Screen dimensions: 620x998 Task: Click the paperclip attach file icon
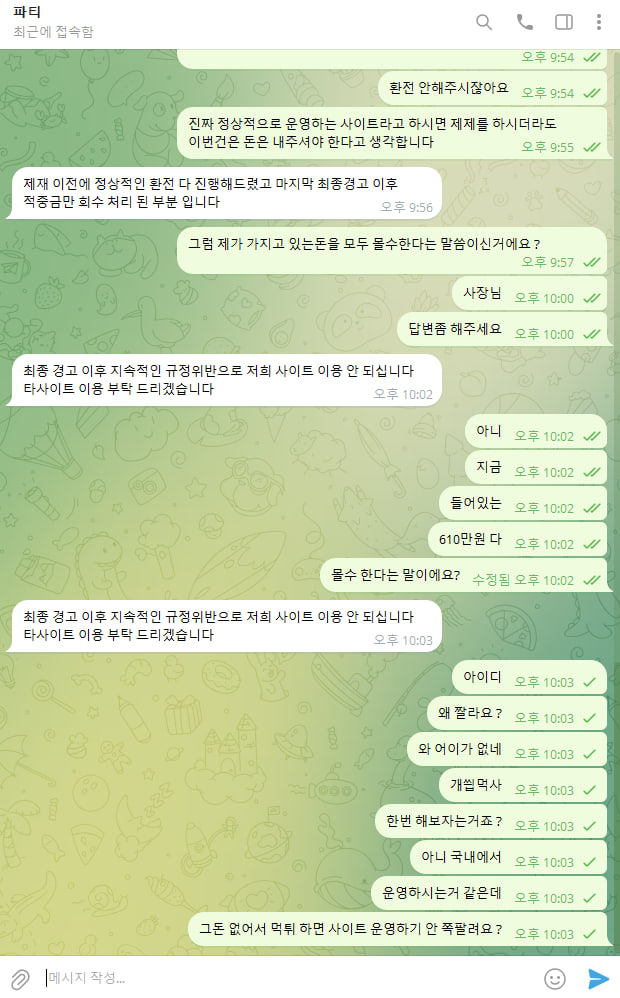[20, 978]
